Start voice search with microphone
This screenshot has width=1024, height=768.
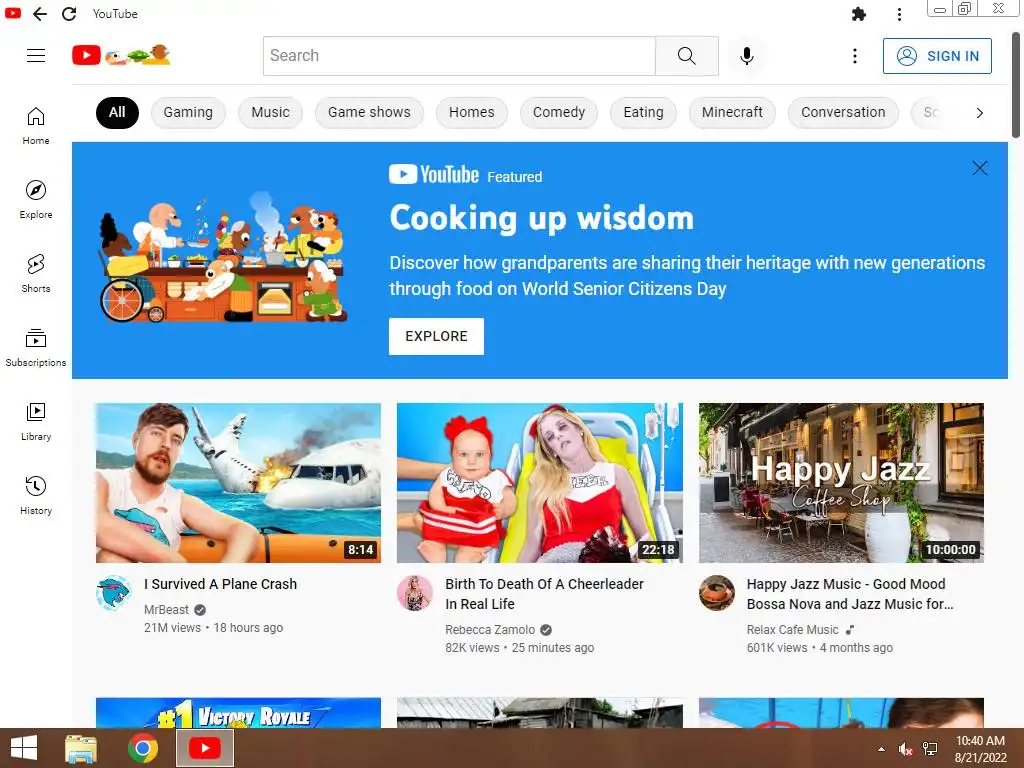[746, 56]
